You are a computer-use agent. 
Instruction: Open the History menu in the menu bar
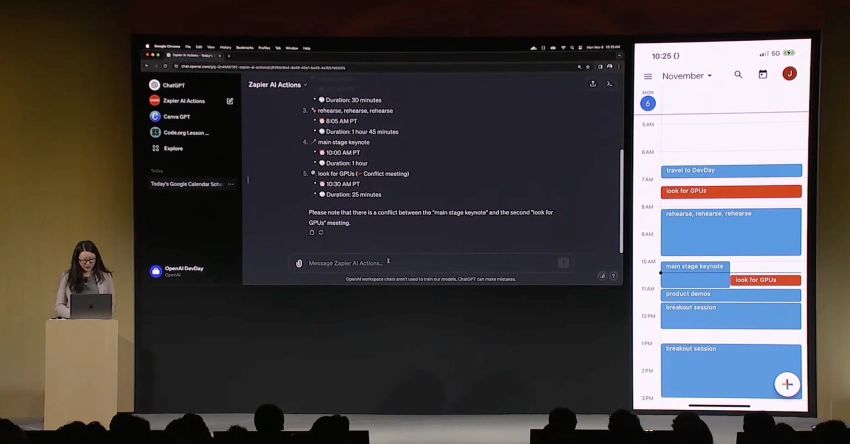(x=226, y=48)
